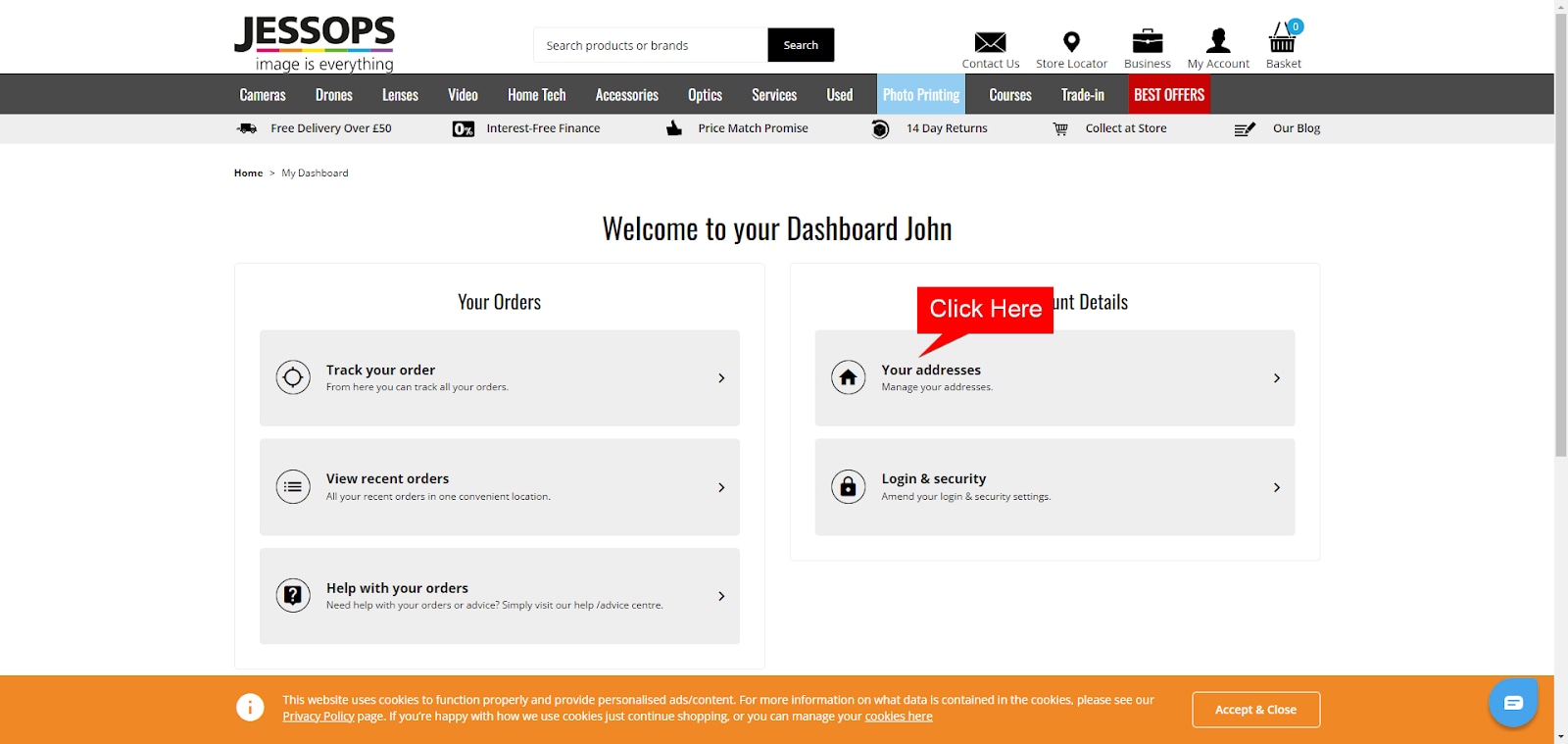Open the Services menu
Viewport: 1568px width, 744px height.
774,95
